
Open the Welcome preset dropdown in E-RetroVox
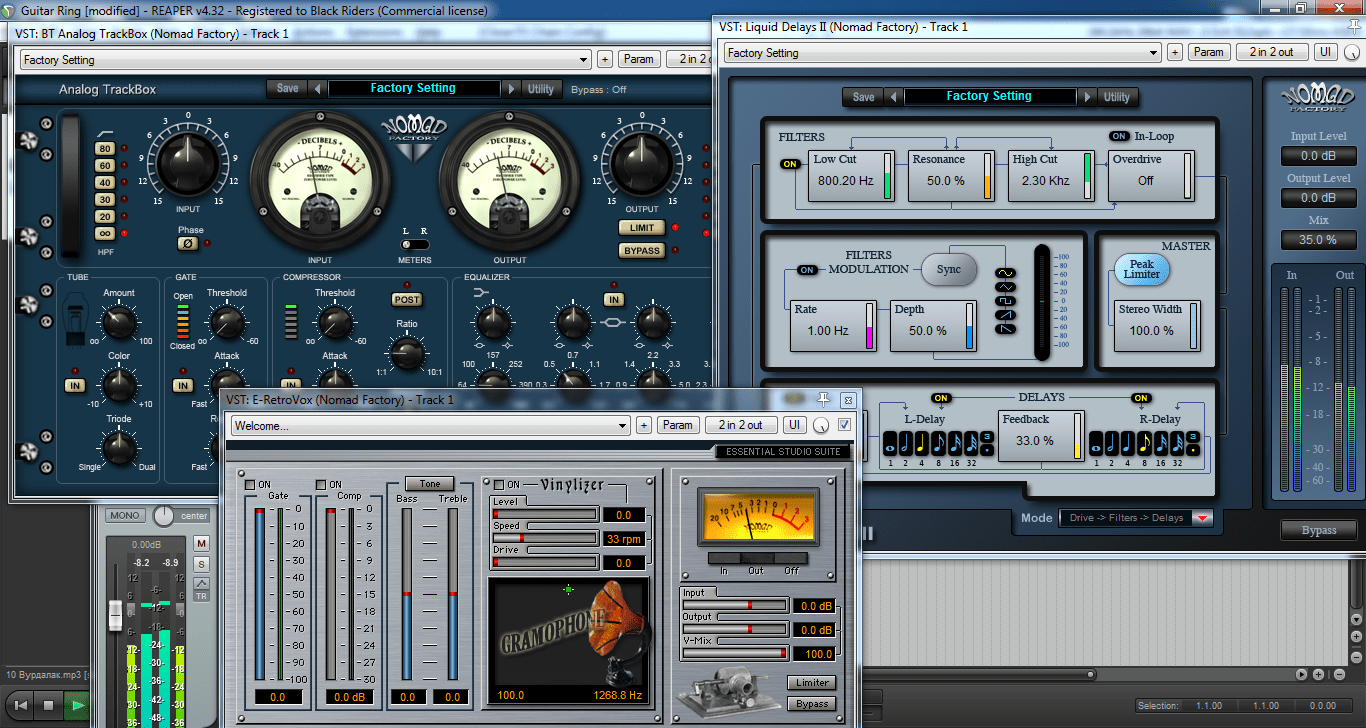(x=430, y=425)
